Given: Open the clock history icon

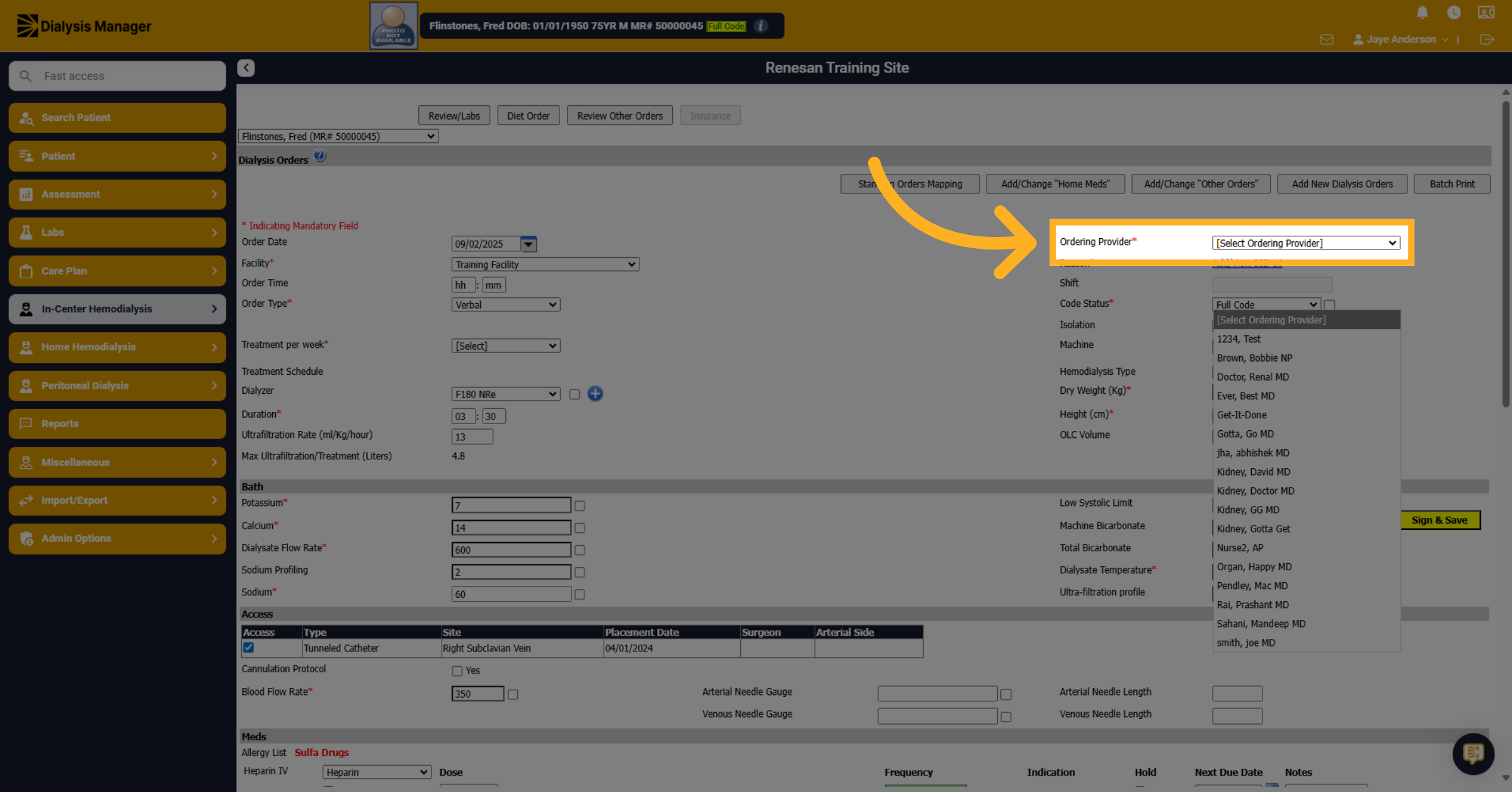Looking at the screenshot, I should pyautogui.click(x=1454, y=13).
